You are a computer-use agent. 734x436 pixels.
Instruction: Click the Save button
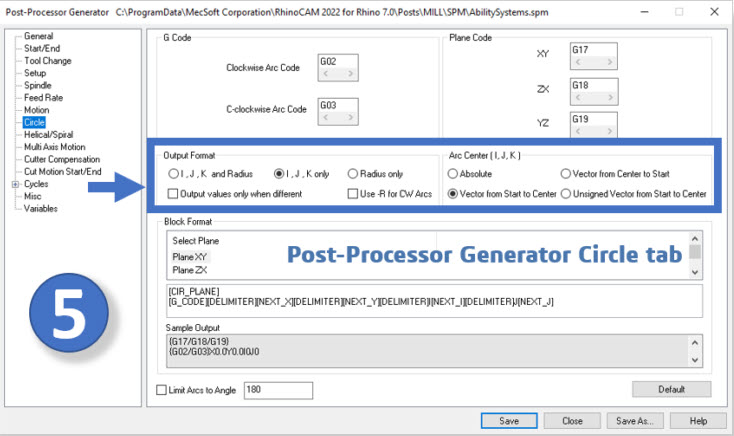[x=509, y=421]
